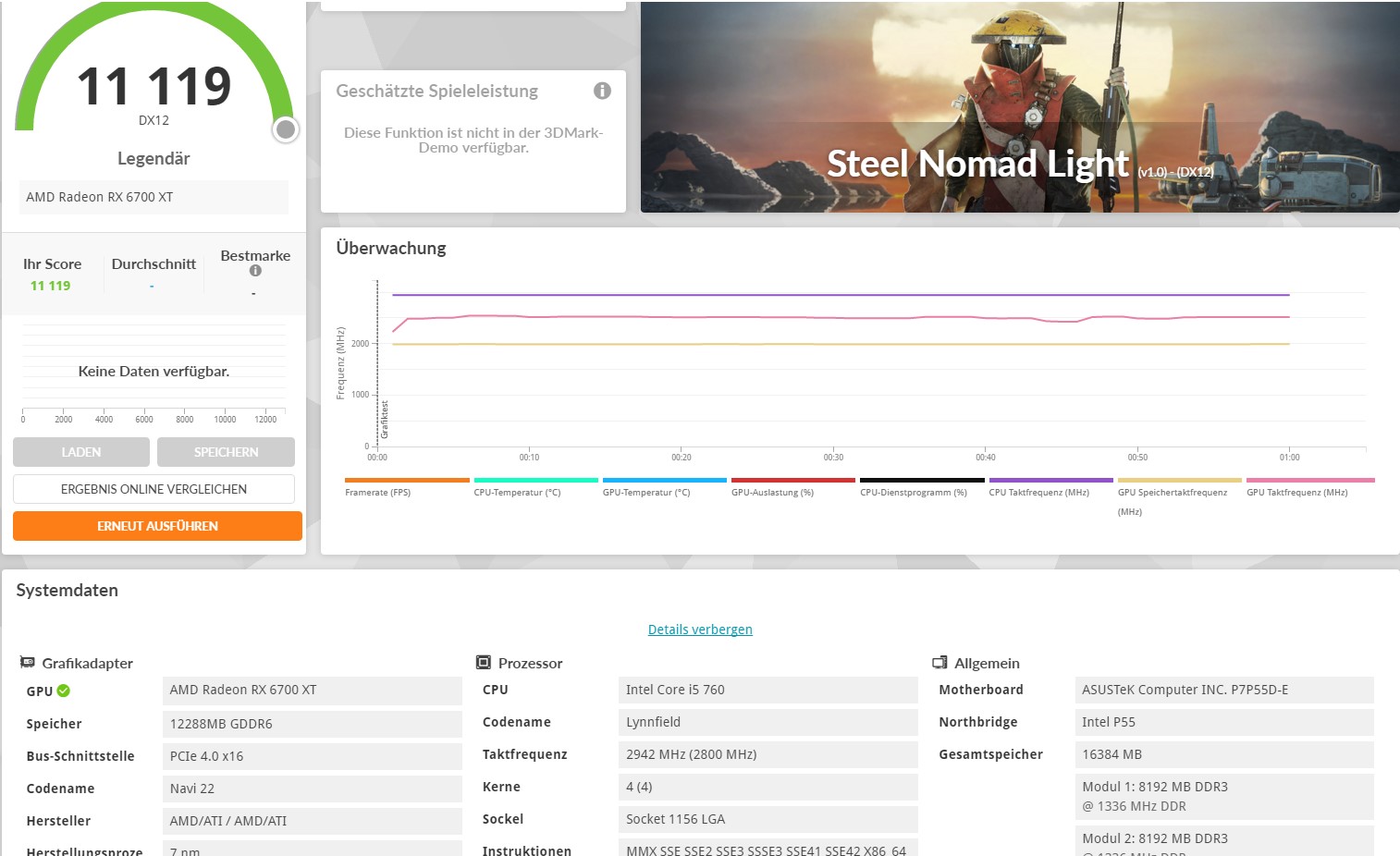Click the large 11 119 score in the gauge
Screen dimensions: 1400x856
[x=154, y=86]
